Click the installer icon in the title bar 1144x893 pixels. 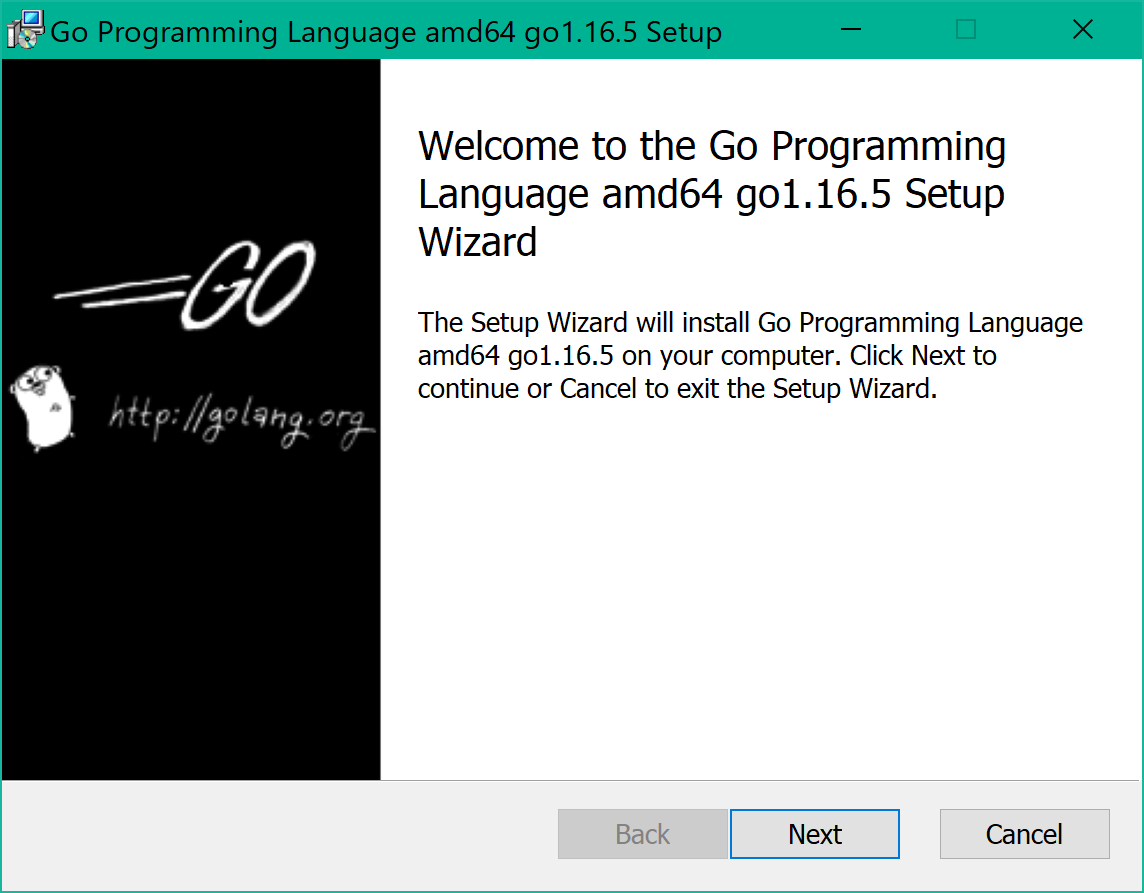(25, 30)
